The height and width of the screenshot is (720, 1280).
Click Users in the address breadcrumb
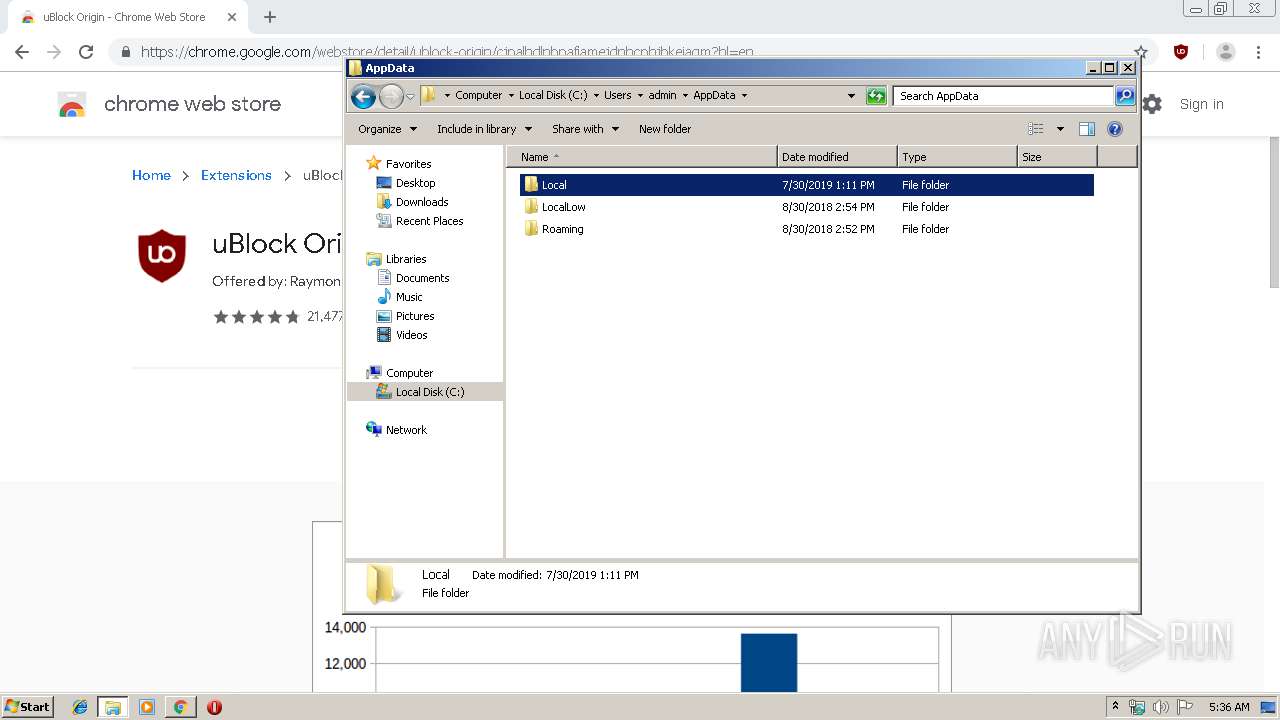point(618,96)
